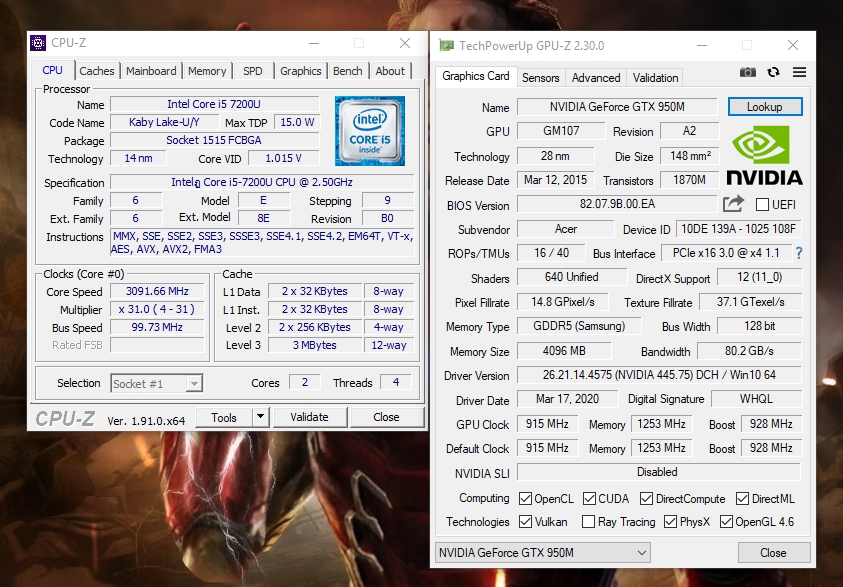This screenshot has height=587, width=843.
Task: Click the CPU-Z Close button
Action: [386, 417]
